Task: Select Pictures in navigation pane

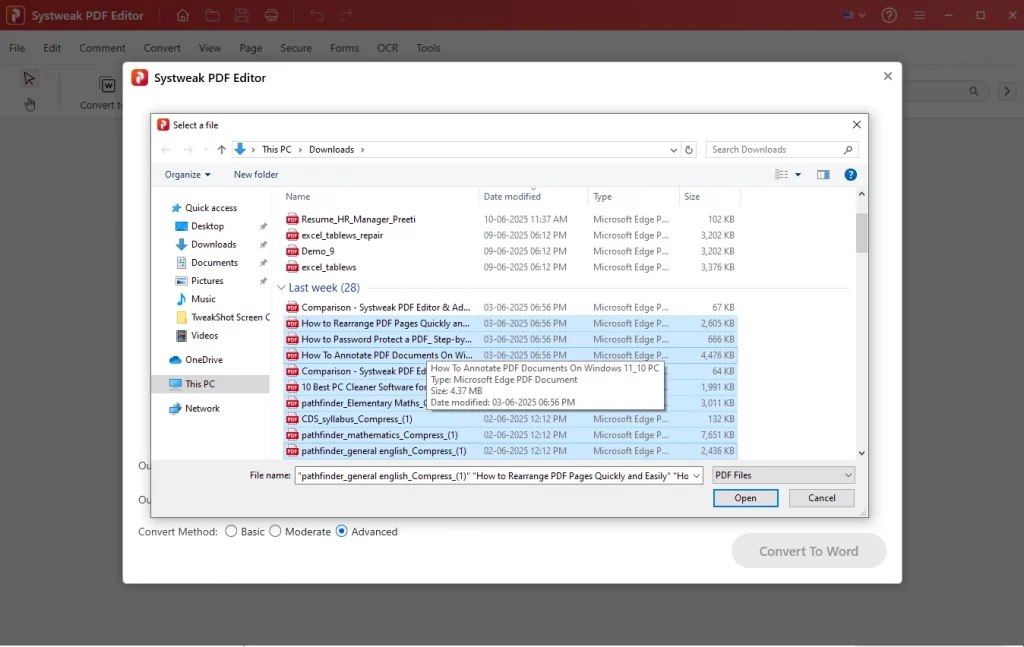Action: [x=207, y=281]
